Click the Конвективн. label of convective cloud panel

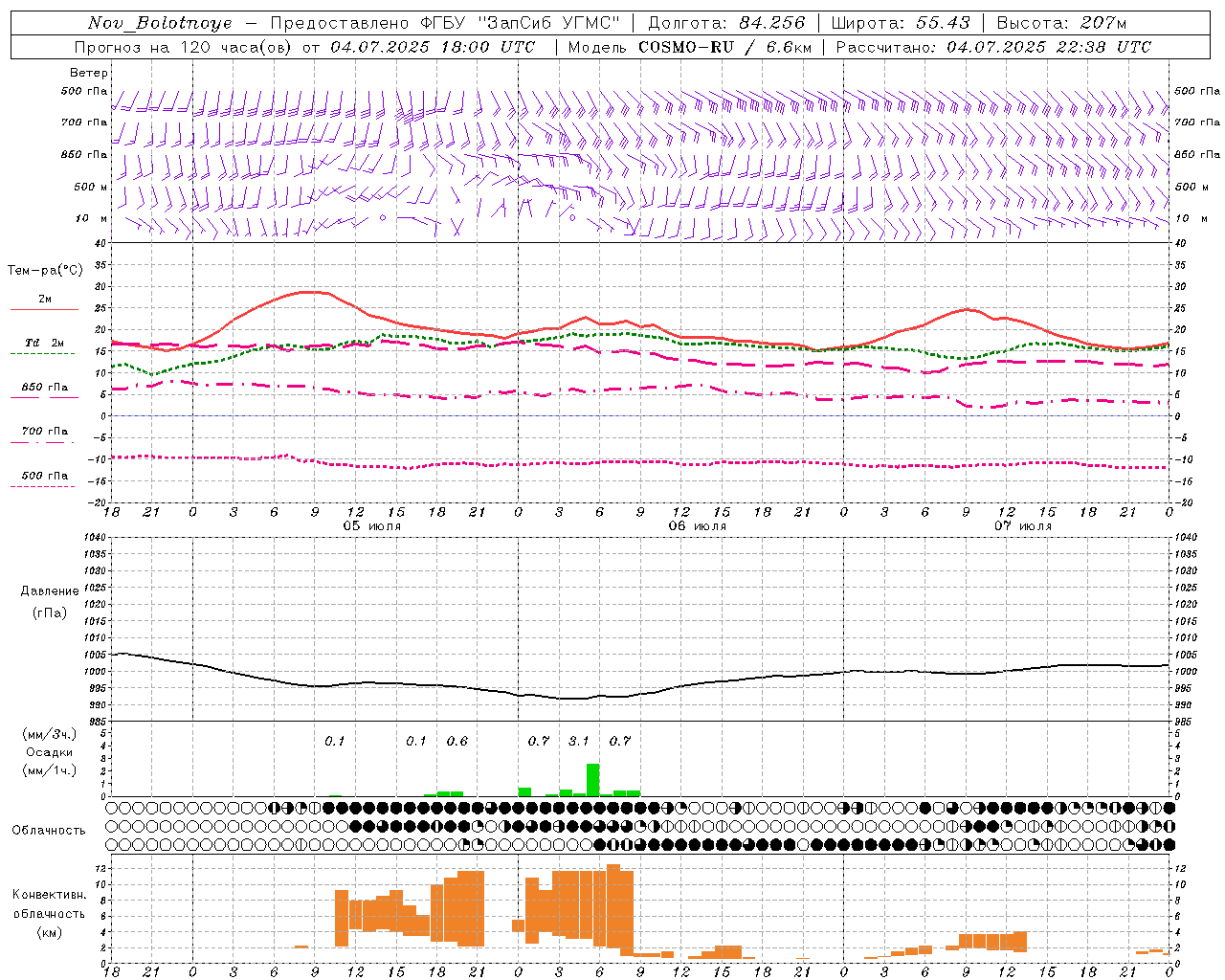49,895
